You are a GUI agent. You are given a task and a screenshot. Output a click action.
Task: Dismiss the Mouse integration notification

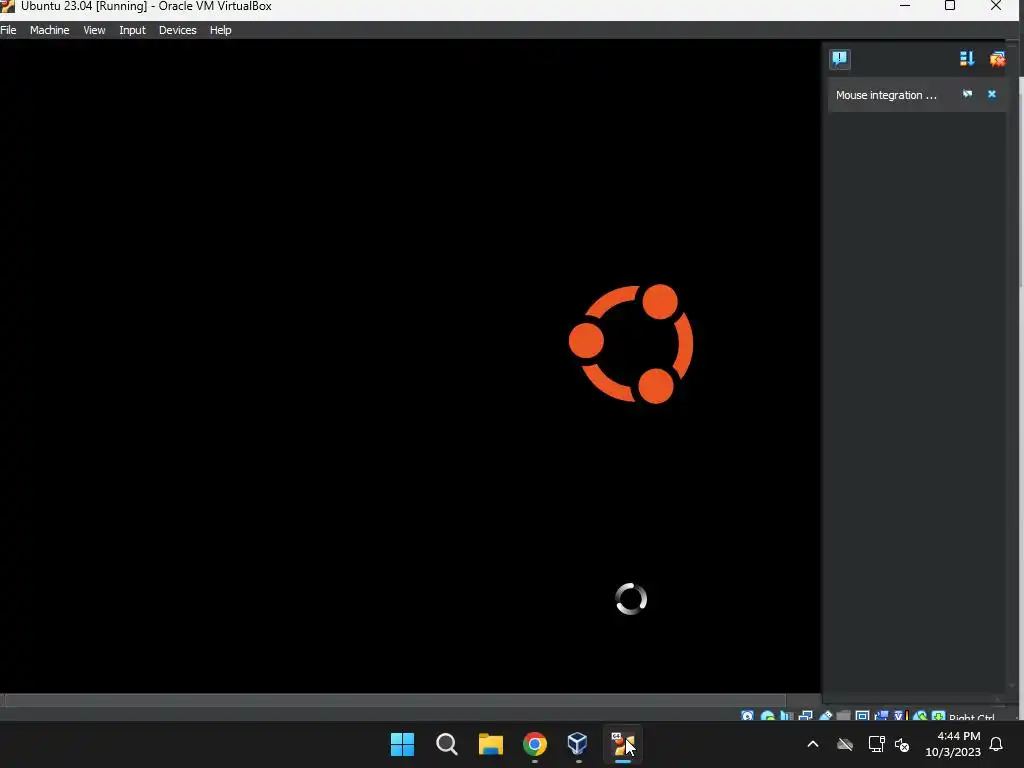991,95
